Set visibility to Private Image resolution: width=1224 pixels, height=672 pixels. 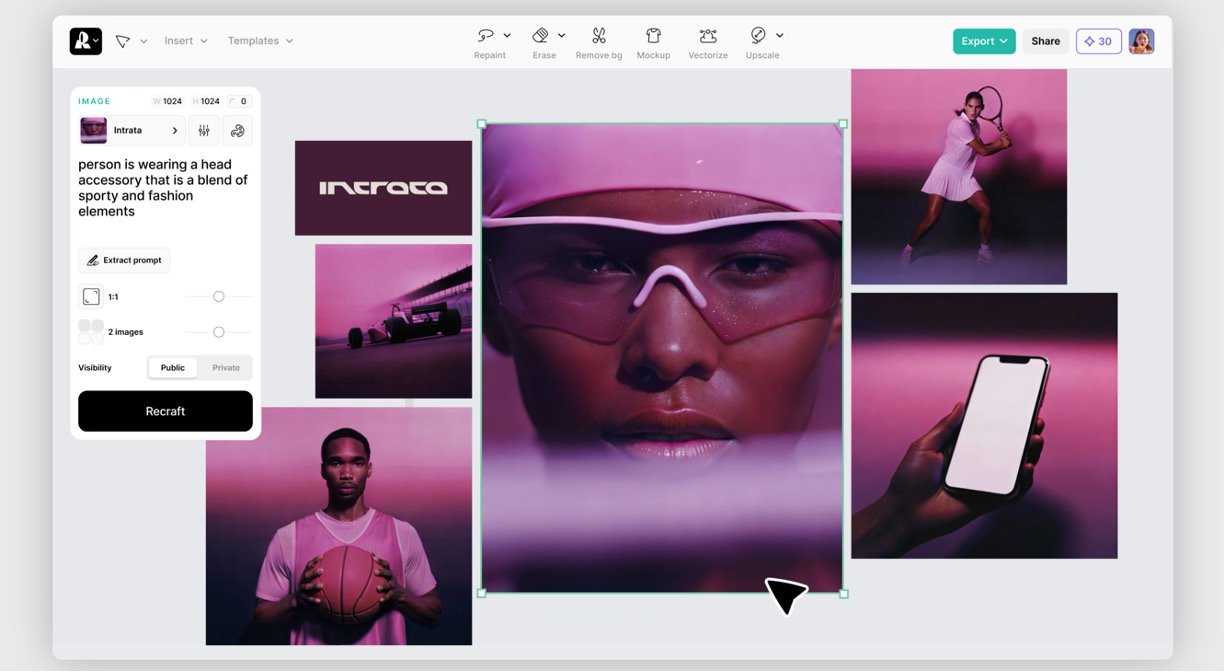226,368
